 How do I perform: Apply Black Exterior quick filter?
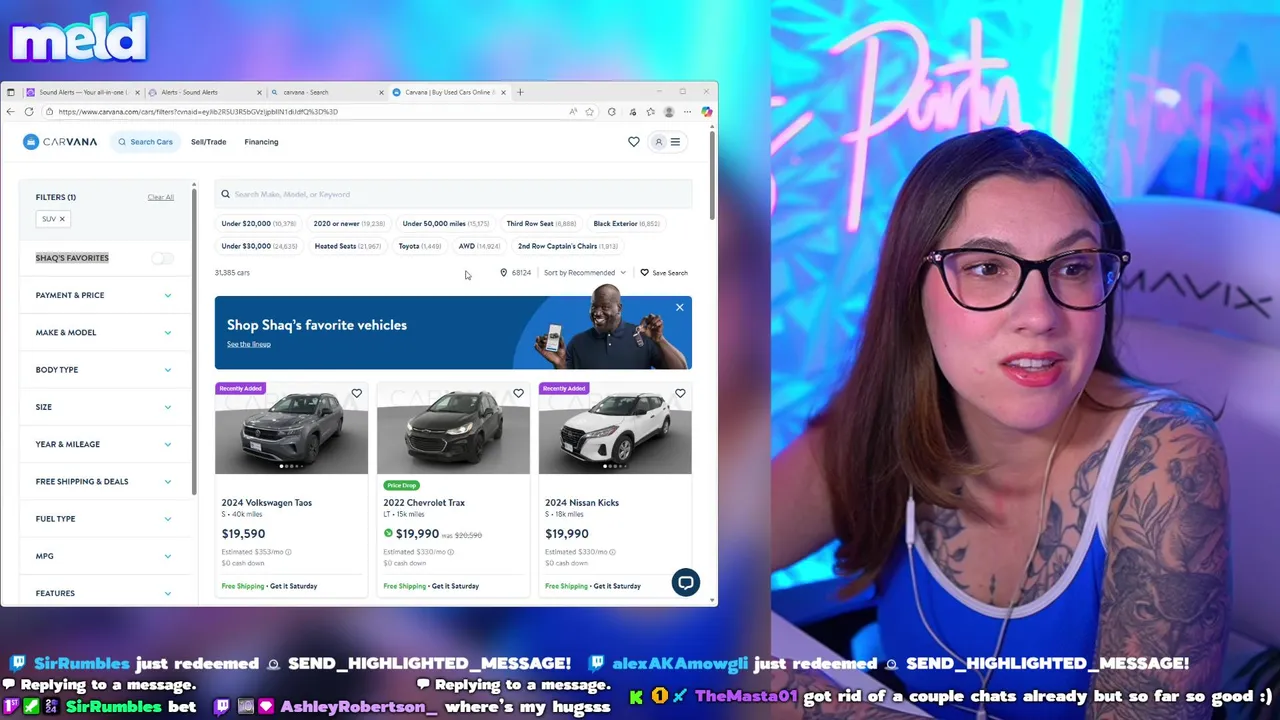point(626,224)
